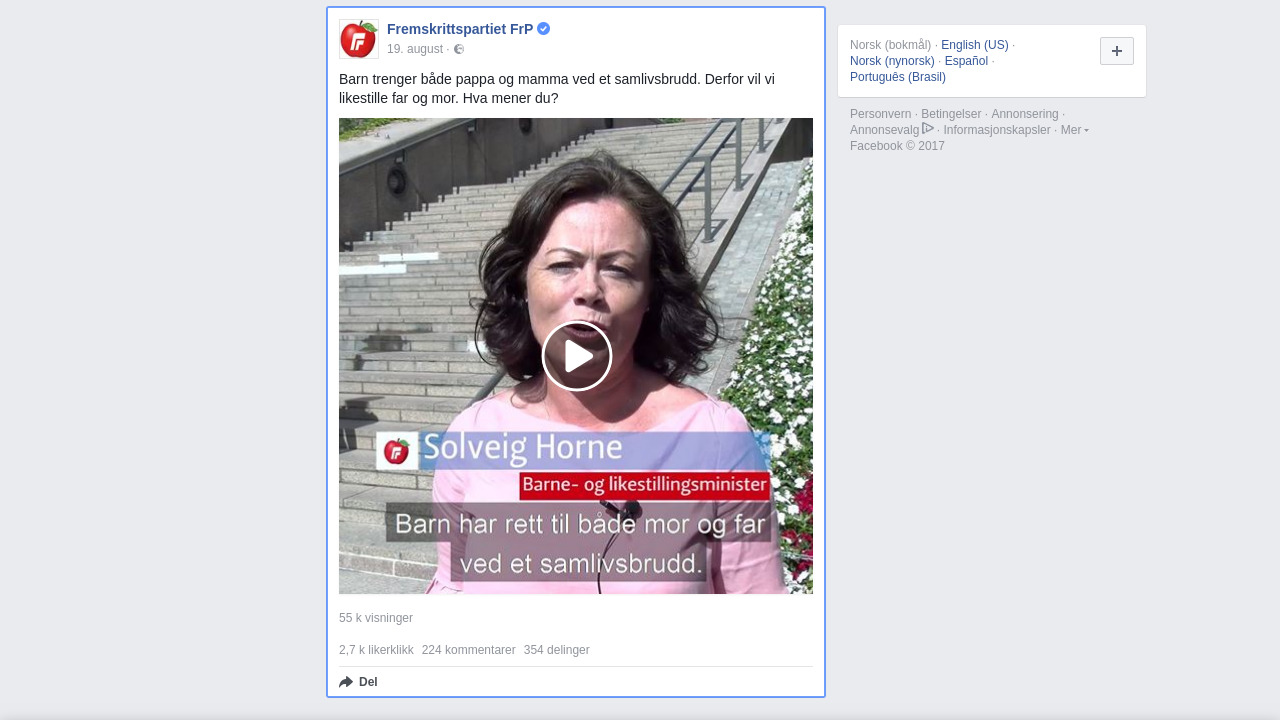The width and height of the screenshot is (1280, 720).
Task: Show the 354 delinger shares
Action: tap(557, 650)
